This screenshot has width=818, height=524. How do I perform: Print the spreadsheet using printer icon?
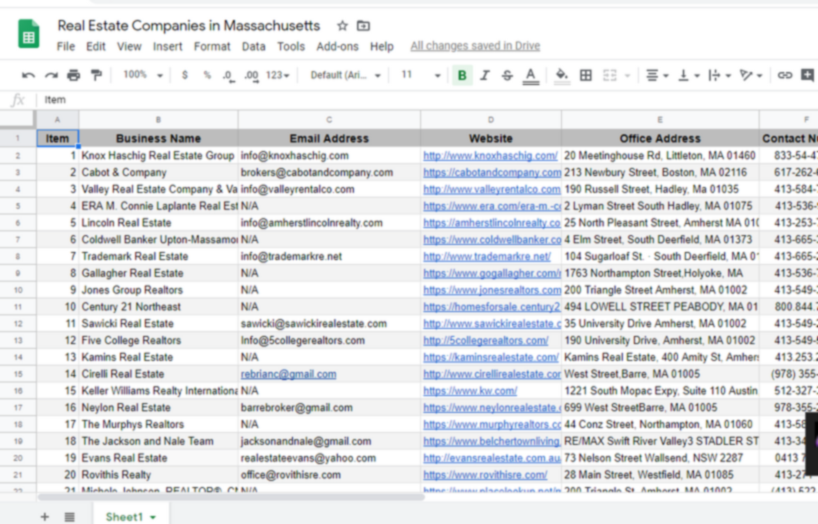point(73,75)
